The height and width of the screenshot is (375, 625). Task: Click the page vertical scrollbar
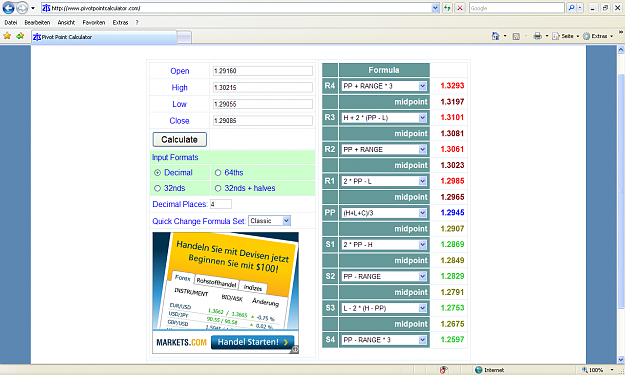click(x=621, y=191)
